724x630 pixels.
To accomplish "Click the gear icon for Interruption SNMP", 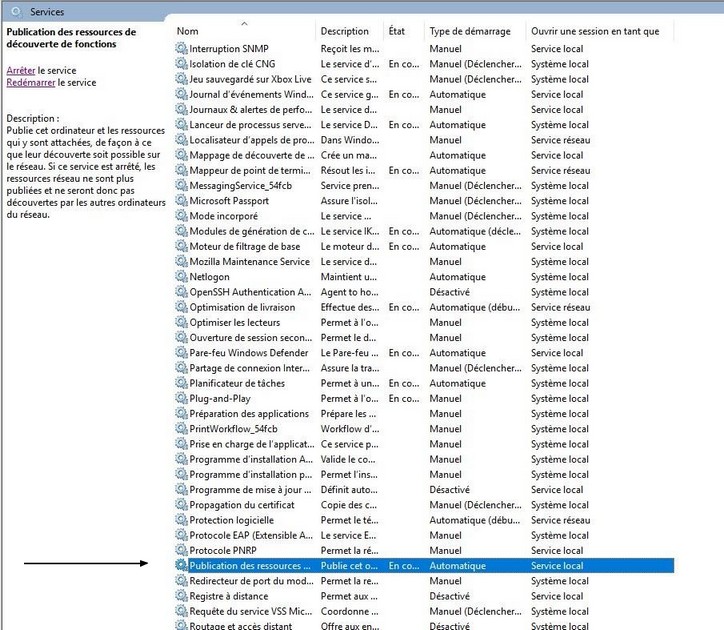I will [181, 48].
